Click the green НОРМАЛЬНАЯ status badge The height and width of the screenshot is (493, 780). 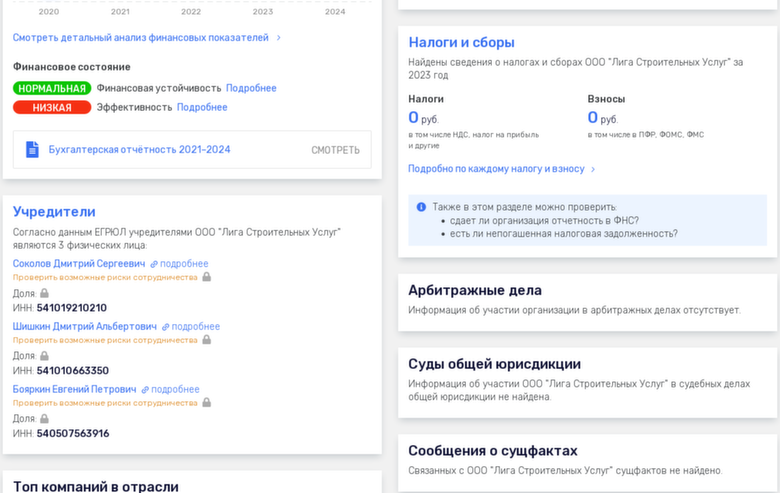[x=52, y=88]
